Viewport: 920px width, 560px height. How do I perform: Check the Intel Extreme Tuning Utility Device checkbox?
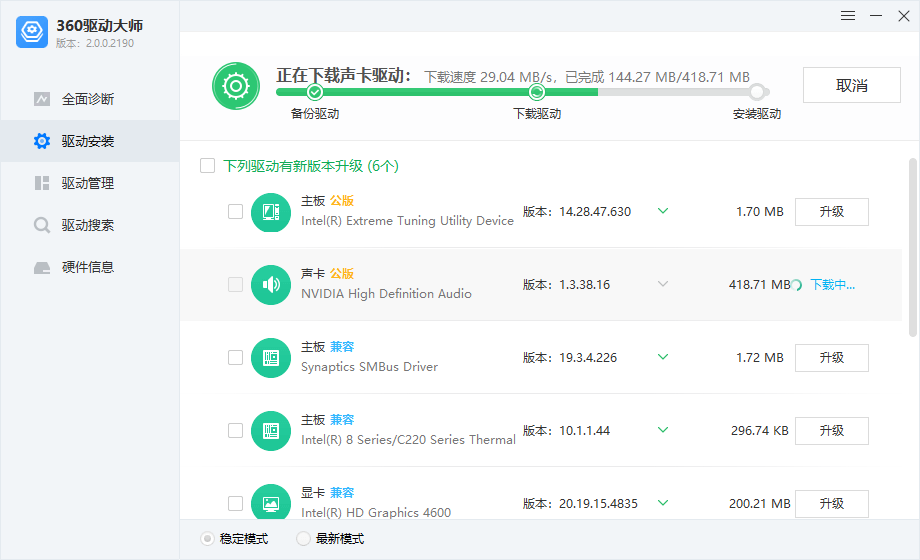click(x=235, y=211)
